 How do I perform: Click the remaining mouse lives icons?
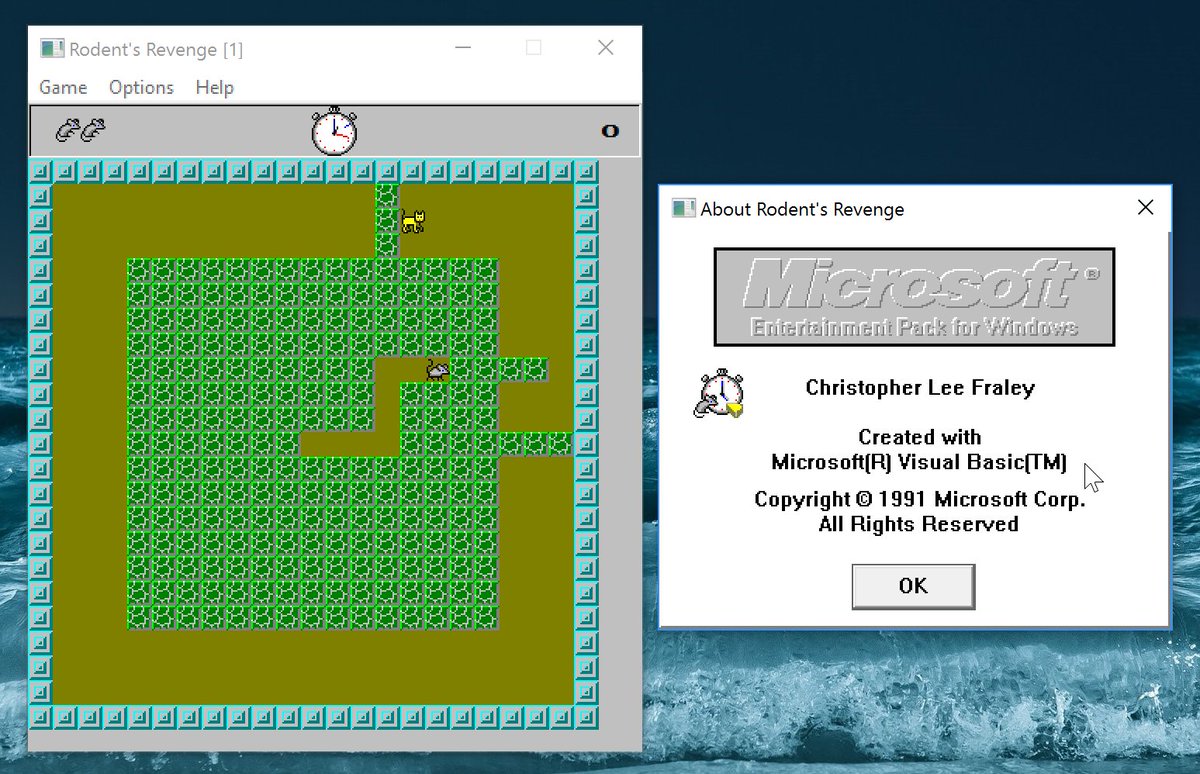(81, 130)
